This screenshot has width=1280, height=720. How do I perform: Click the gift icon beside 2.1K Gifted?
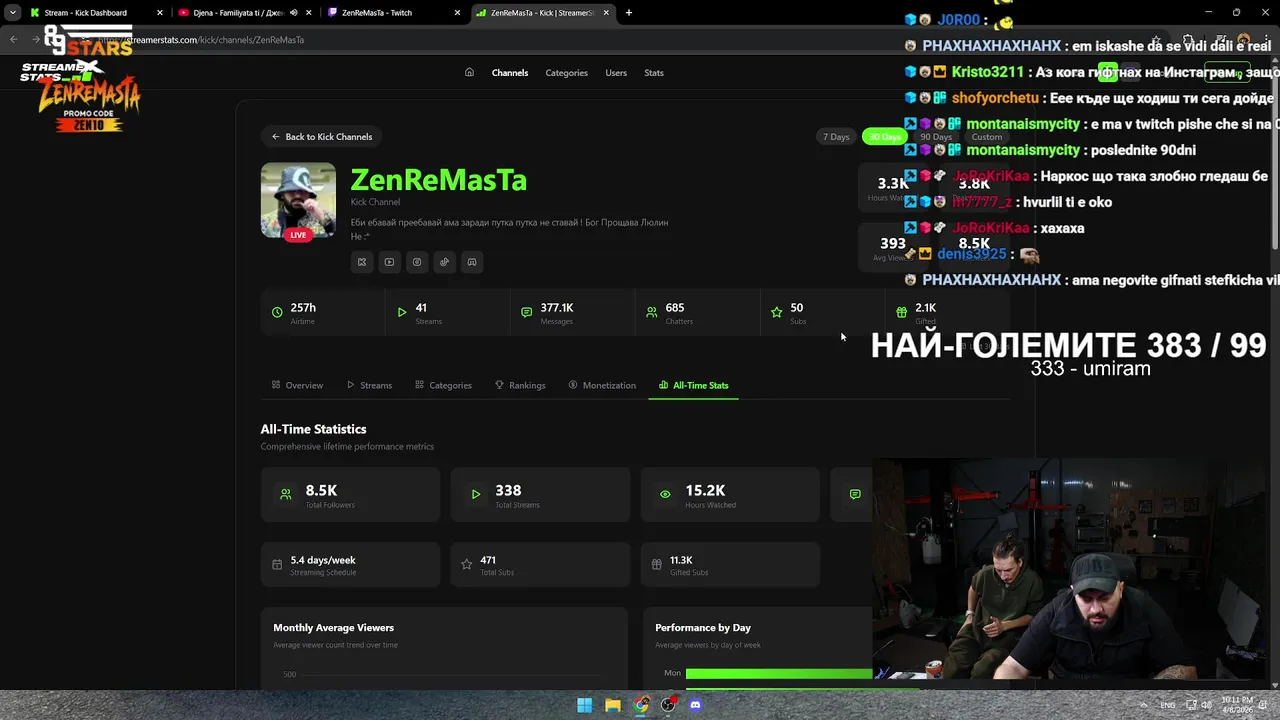(902, 312)
